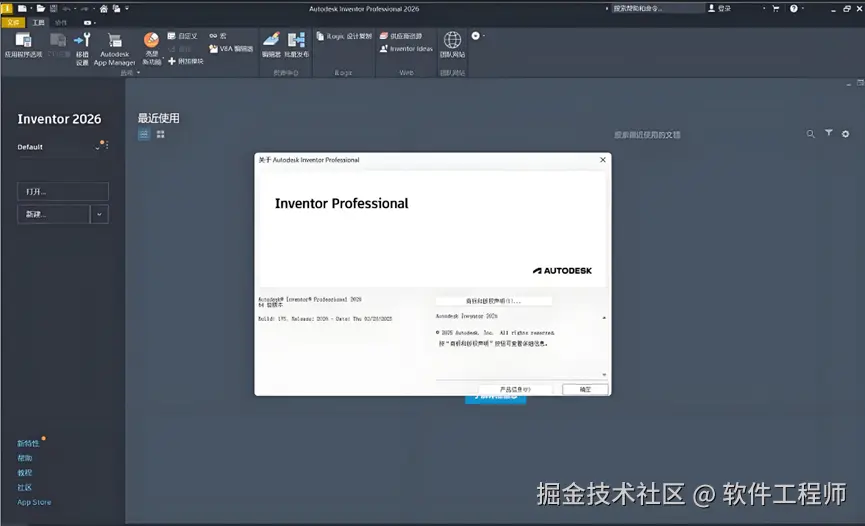Screen dimensions: 865x526
Task: Click the Projects icon next to the Home icon
Action: click(116, 8)
